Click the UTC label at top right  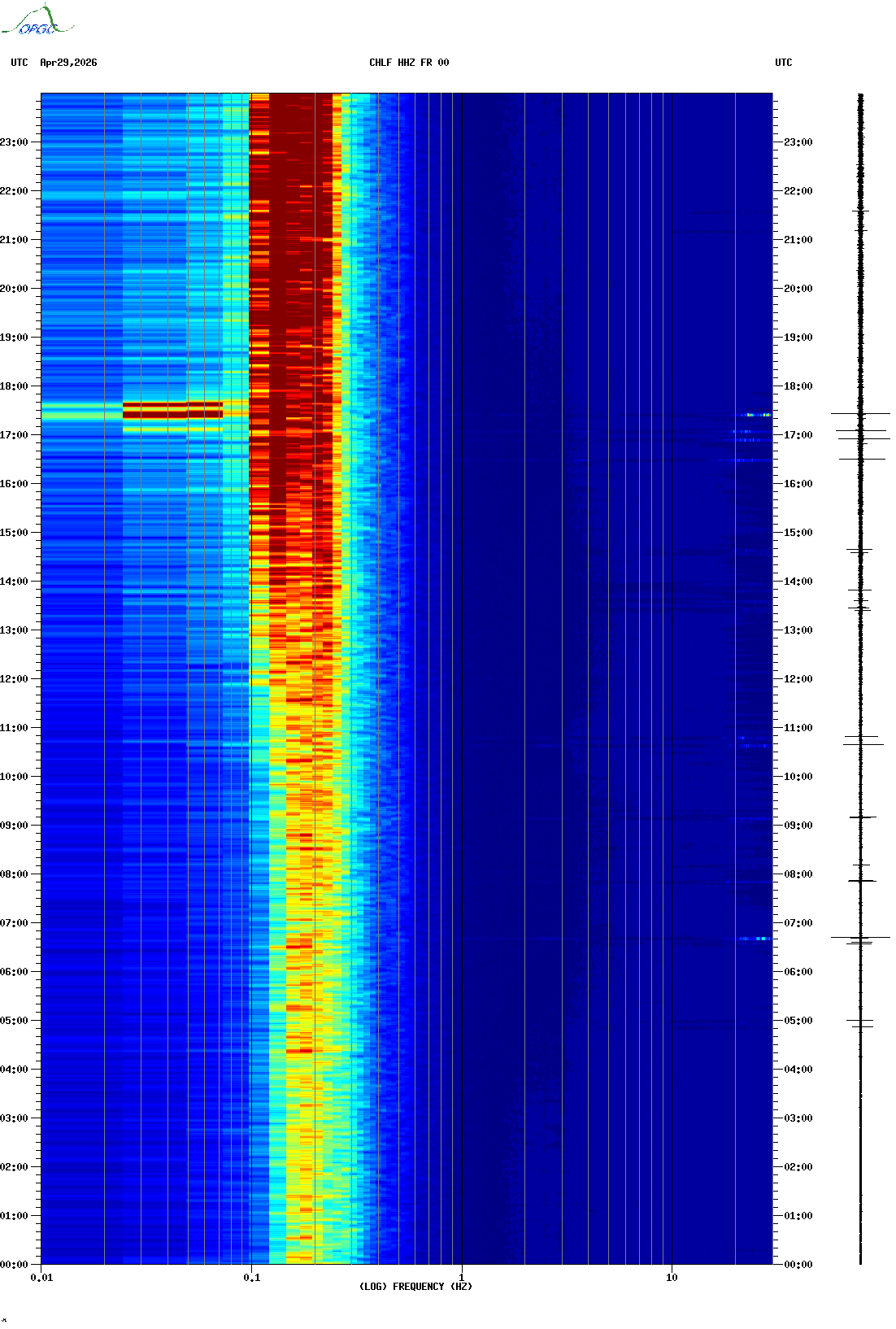[x=783, y=63]
